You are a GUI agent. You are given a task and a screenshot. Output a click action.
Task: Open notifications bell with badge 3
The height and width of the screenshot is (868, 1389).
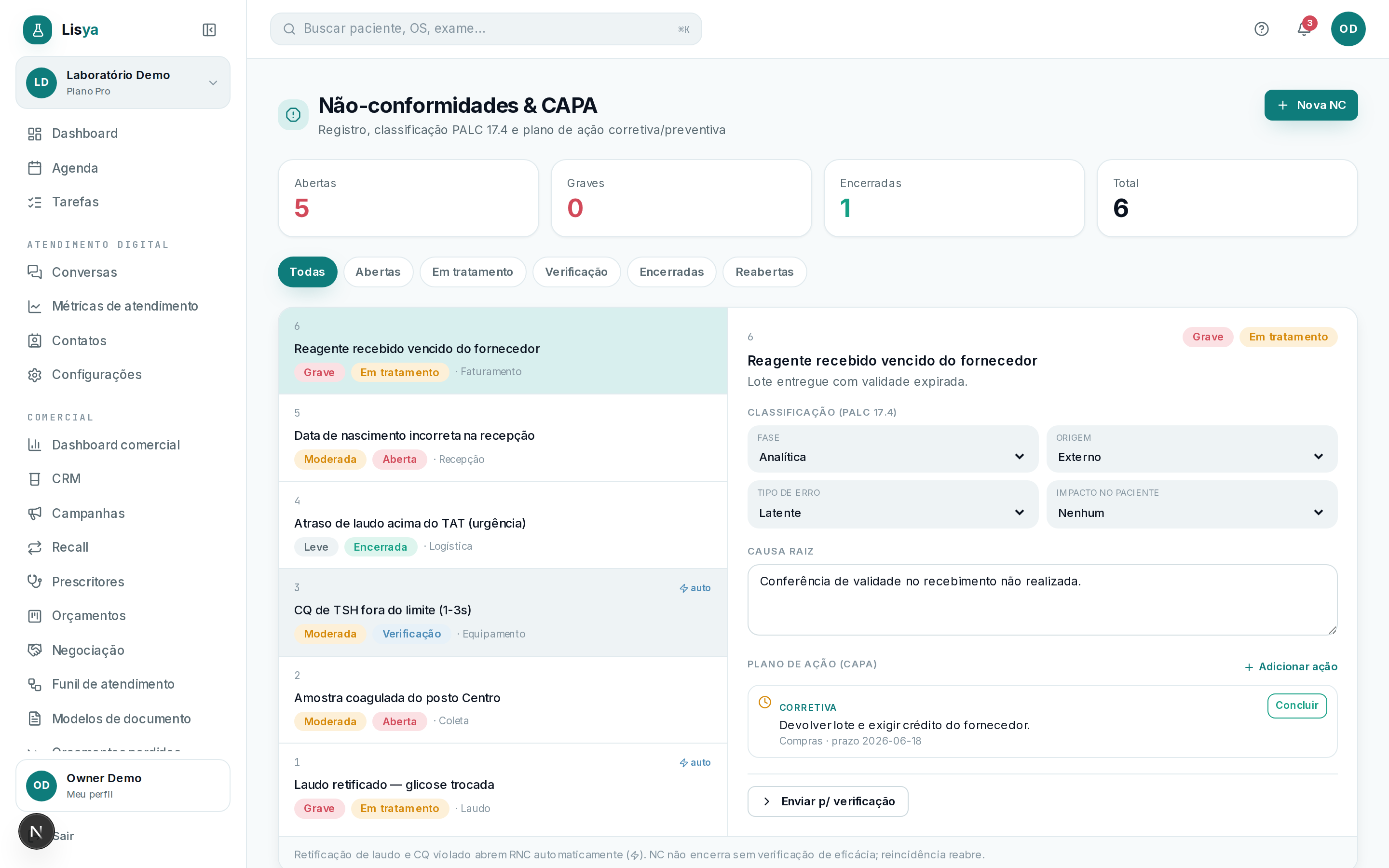(x=1304, y=29)
